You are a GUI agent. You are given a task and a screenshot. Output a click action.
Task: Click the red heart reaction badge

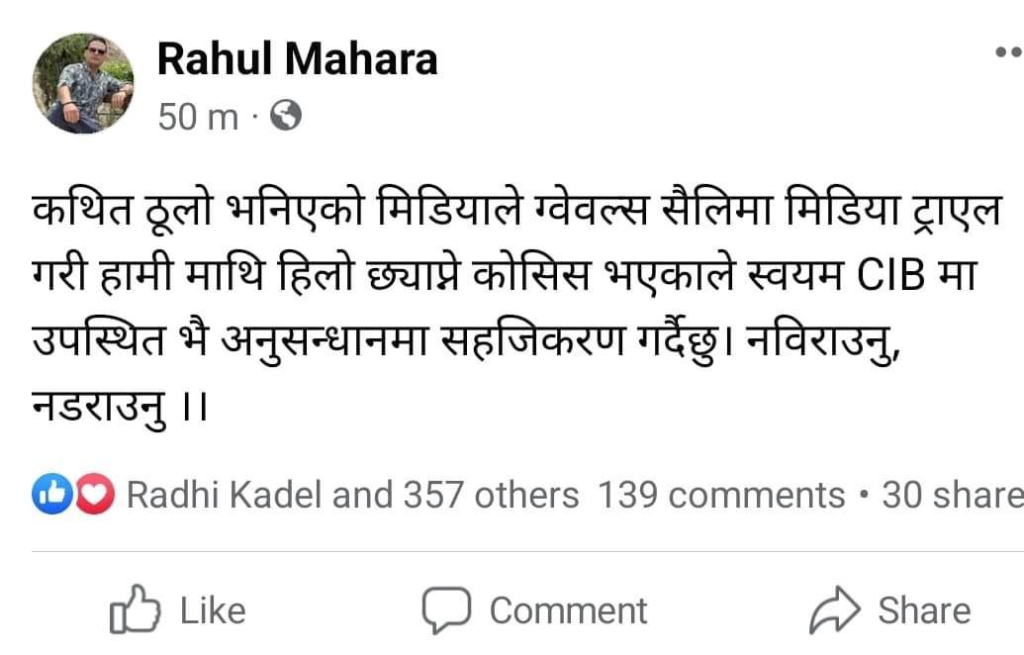pyautogui.click(x=95, y=495)
